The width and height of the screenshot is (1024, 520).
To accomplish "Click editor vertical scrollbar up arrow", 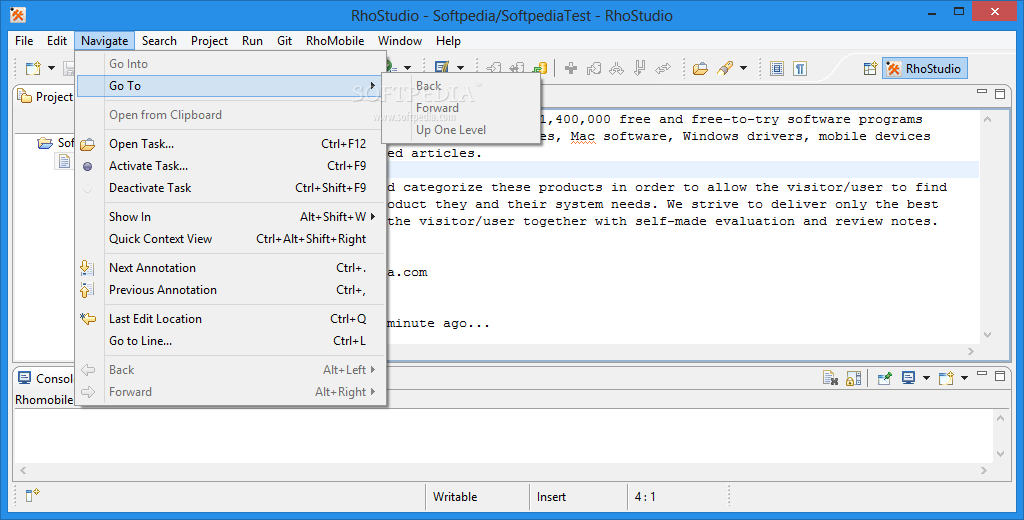I will [x=987, y=119].
